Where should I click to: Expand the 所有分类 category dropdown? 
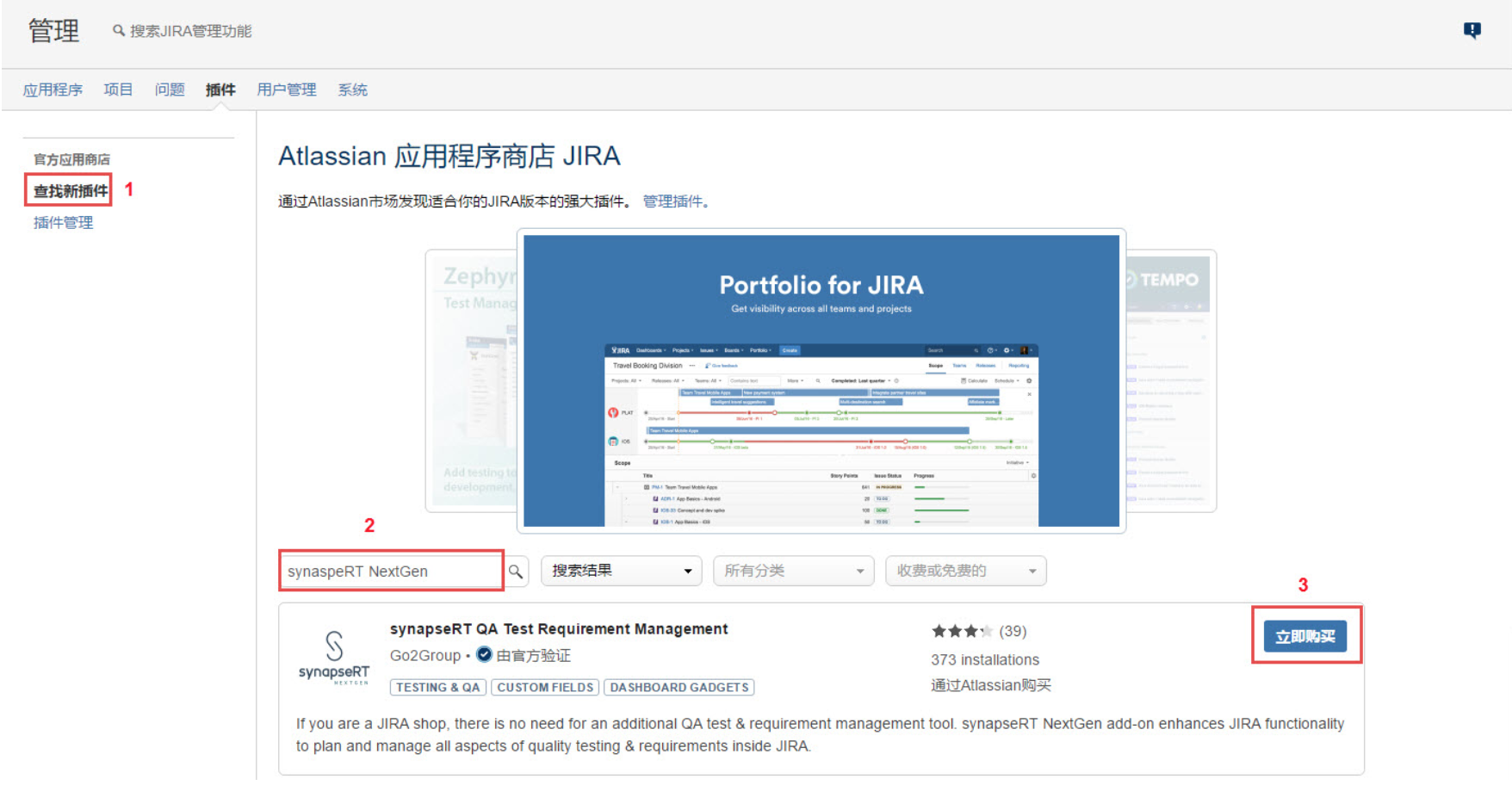tap(792, 571)
